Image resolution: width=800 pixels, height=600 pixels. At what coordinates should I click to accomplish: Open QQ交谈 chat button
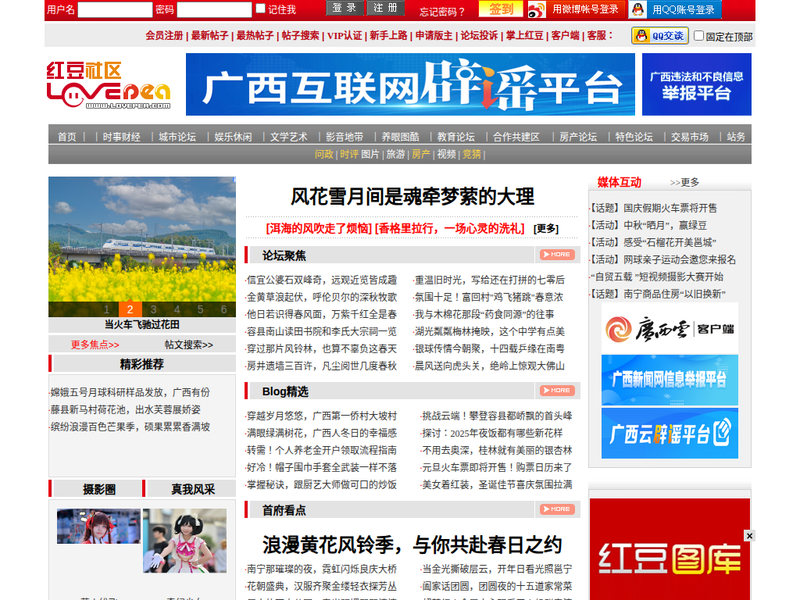coord(659,36)
